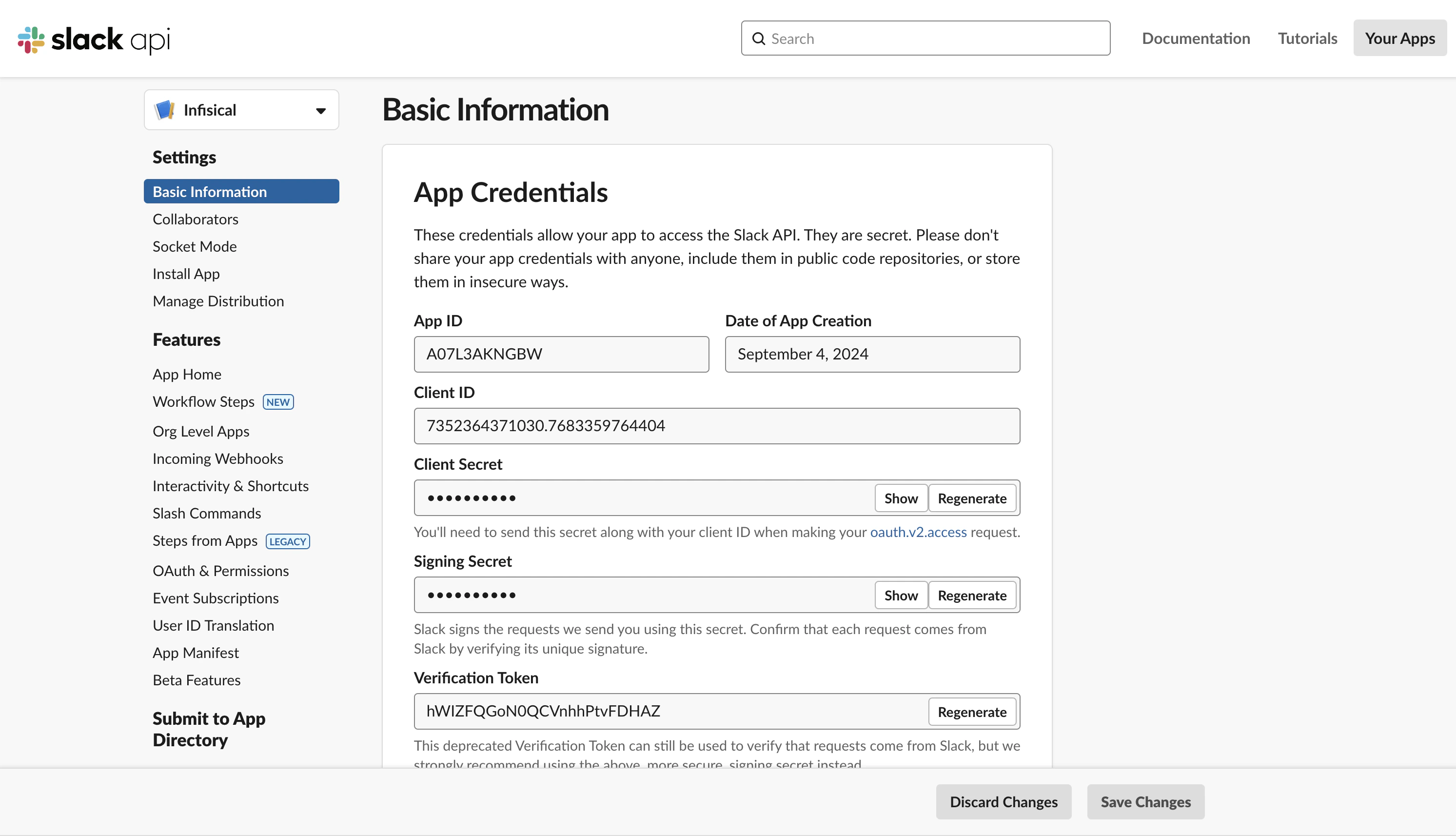Open Event Subscriptions
1456x836 pixels.
pos(216,598)
